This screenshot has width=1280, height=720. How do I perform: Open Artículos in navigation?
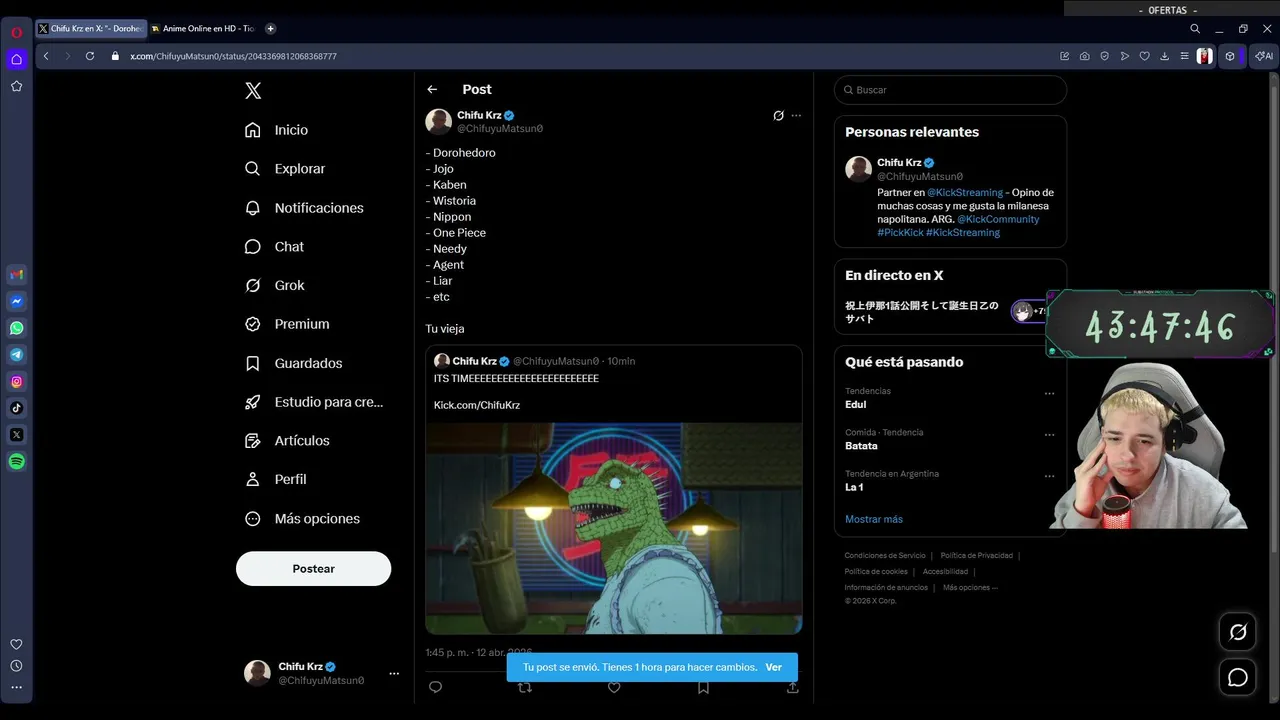pos(288,441)
